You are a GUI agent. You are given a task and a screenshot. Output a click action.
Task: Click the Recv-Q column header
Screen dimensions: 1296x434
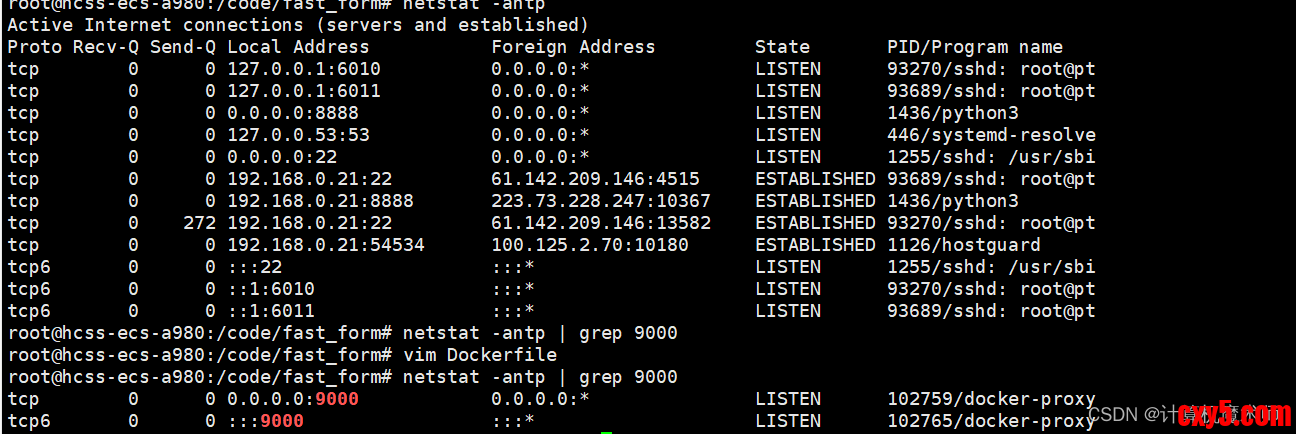tap(105, 47)
